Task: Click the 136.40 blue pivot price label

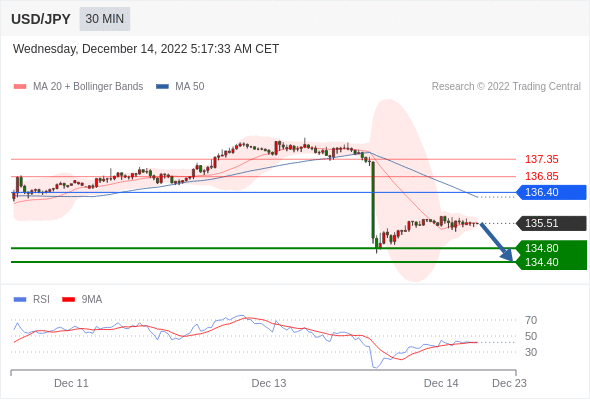Action: pos(551,192)
